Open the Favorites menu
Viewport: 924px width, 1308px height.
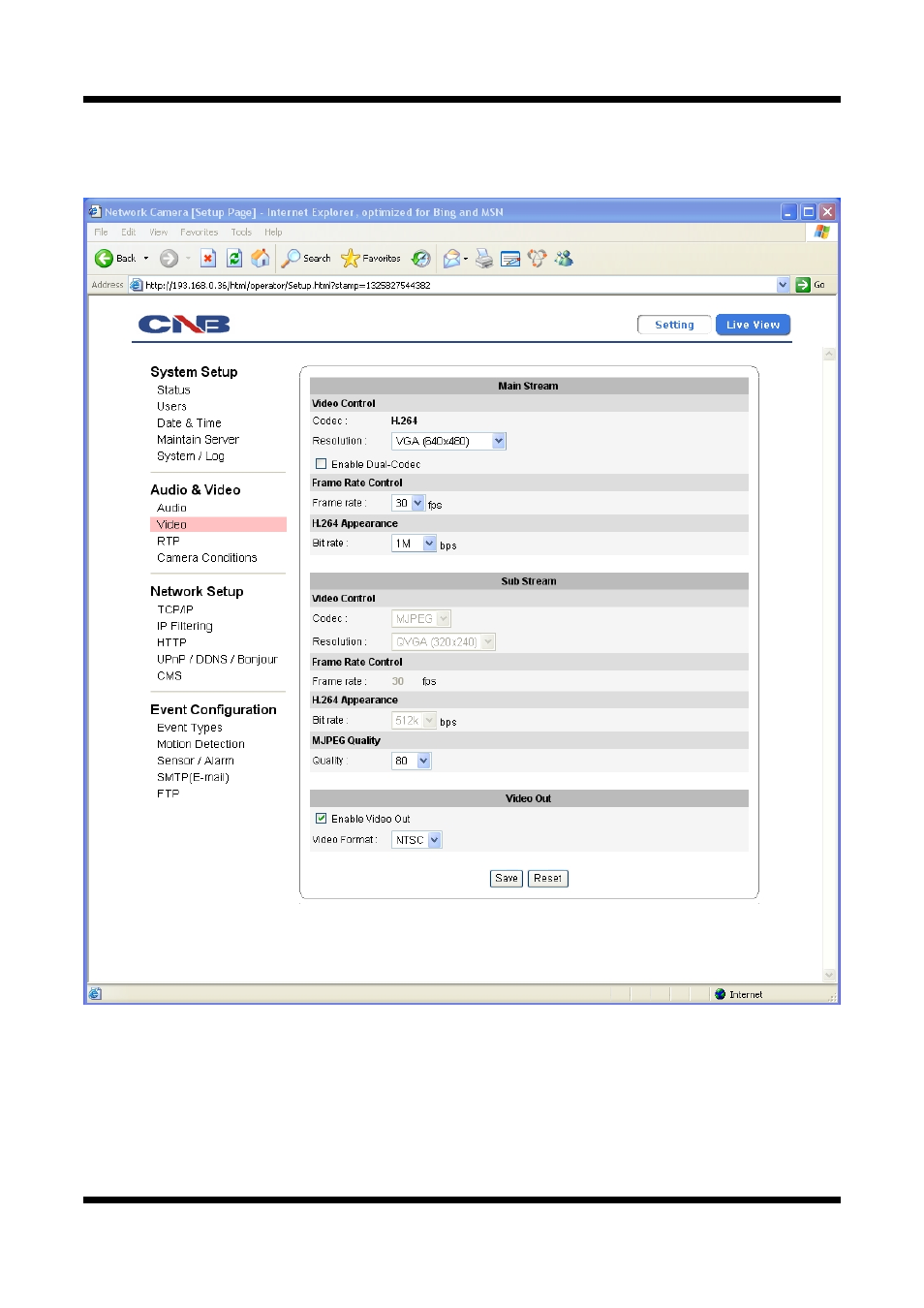[199, 233]
